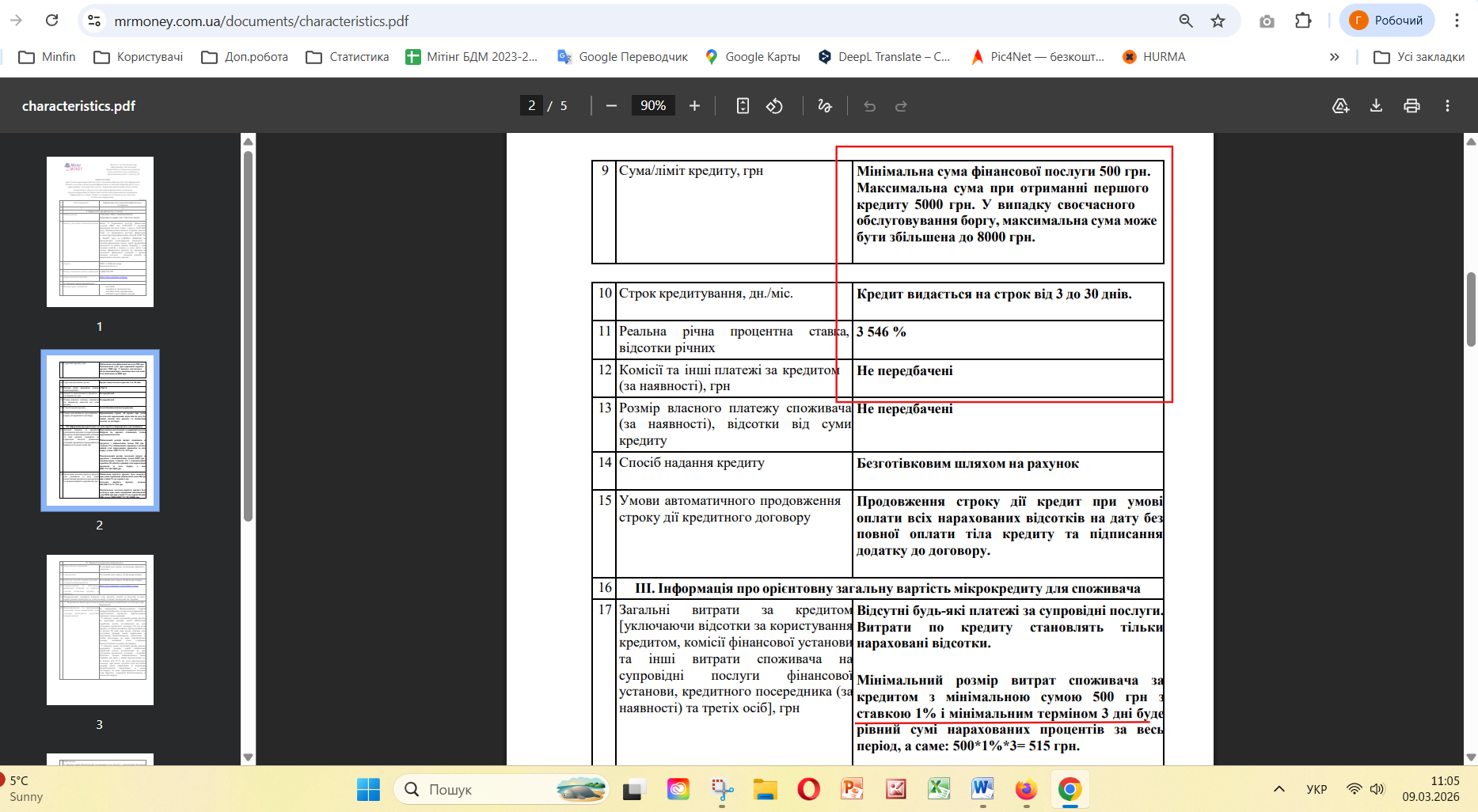
Task: Switch the УКР keyboard language
Action: pos(1317,789)
